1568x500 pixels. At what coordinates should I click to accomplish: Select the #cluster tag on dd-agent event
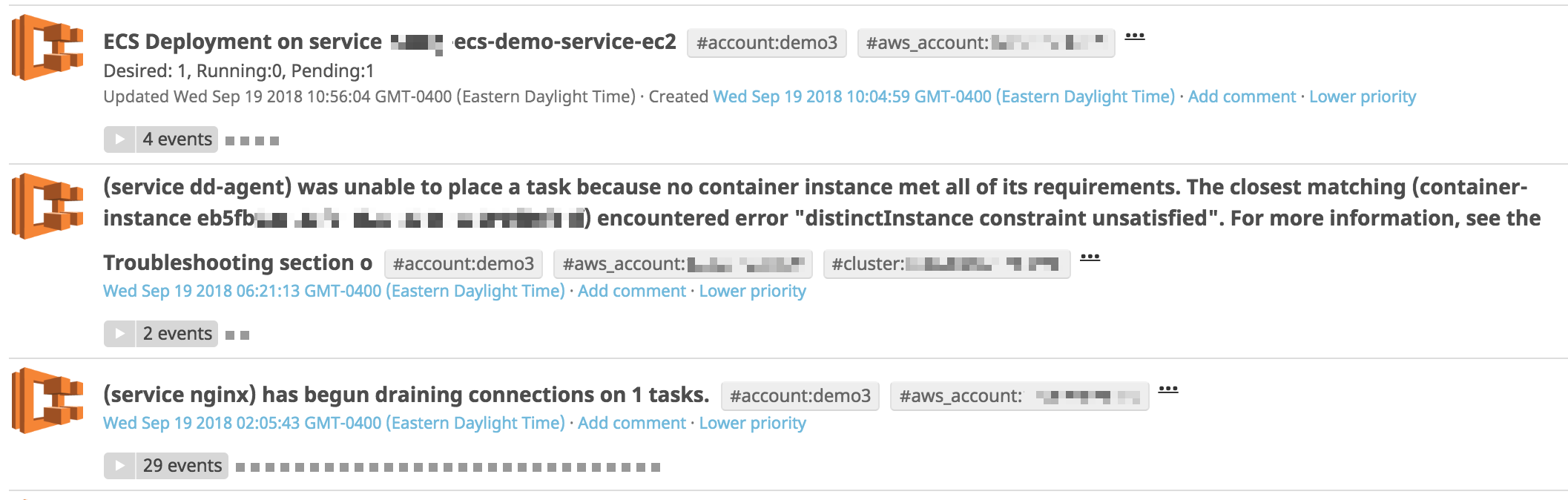click(946, 264)
